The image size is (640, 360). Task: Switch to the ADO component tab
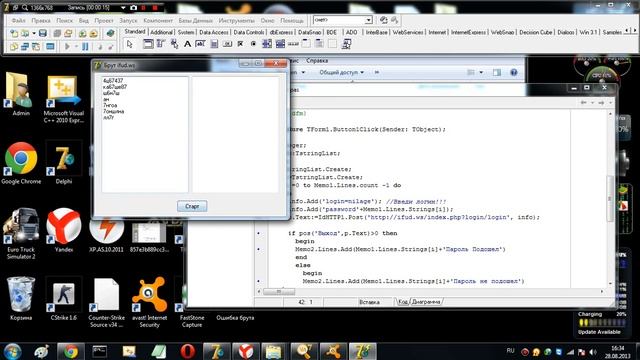point(351,32)
